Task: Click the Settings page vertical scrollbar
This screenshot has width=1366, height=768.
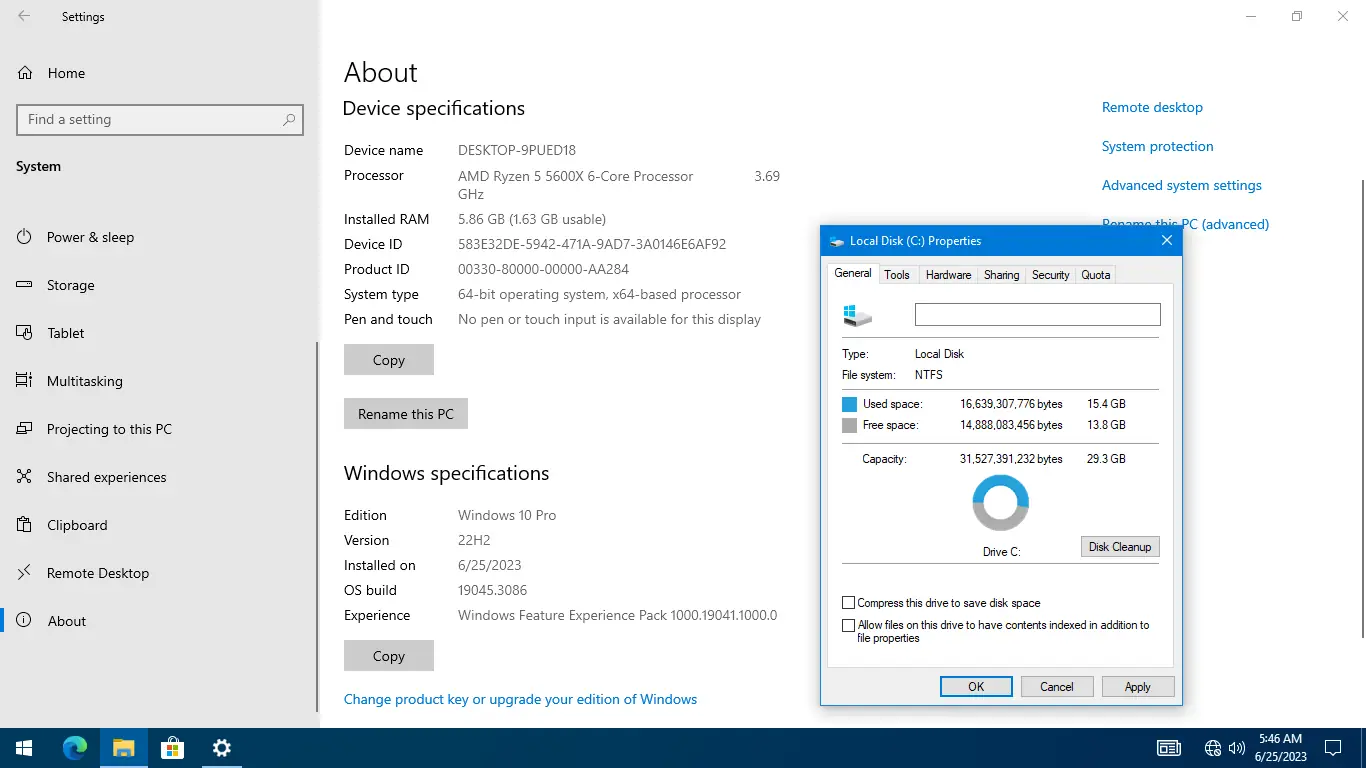Action: coord(1362,408)
